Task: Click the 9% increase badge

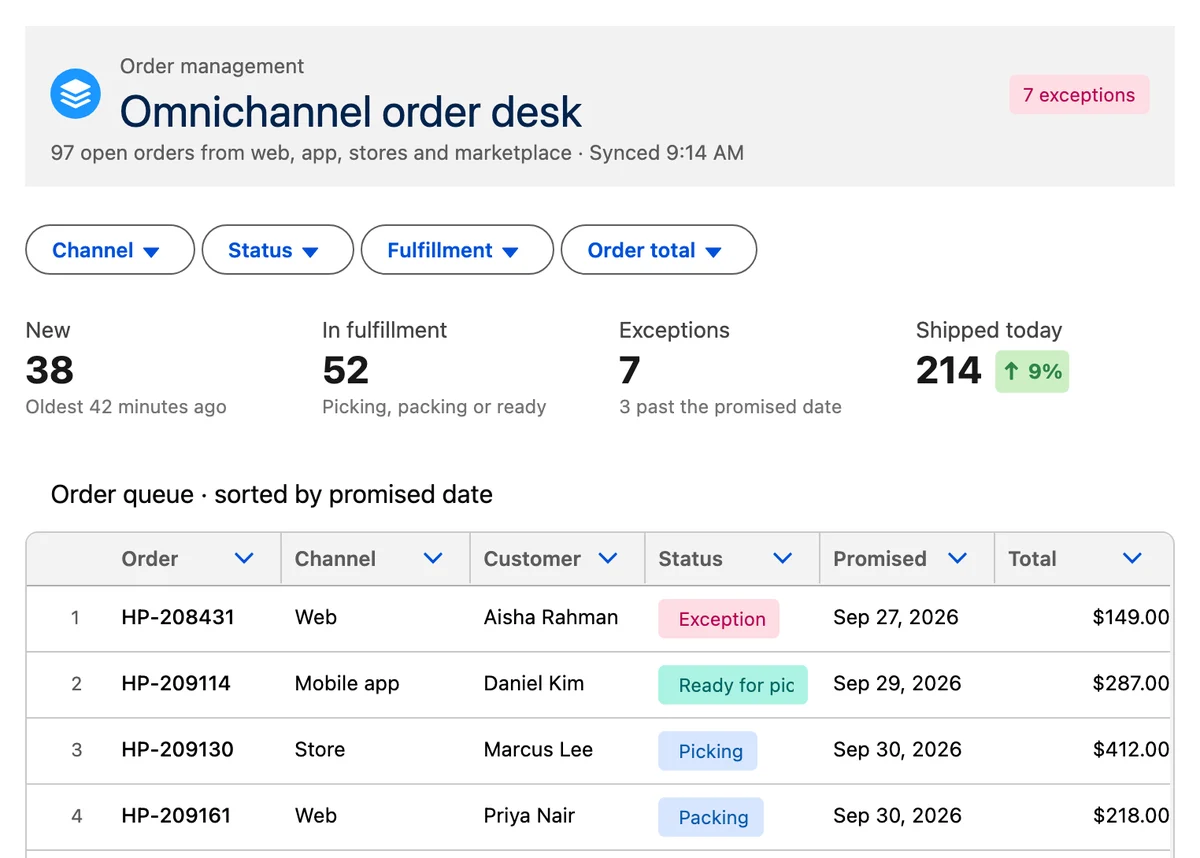Action: tap(1032, 371)
